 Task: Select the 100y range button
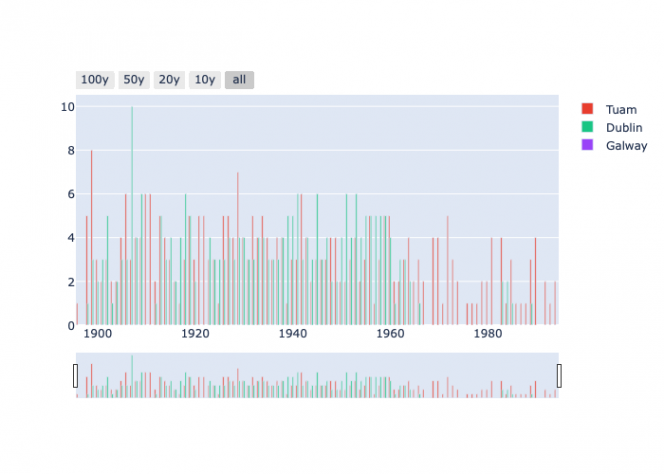[x=94, y=80]
